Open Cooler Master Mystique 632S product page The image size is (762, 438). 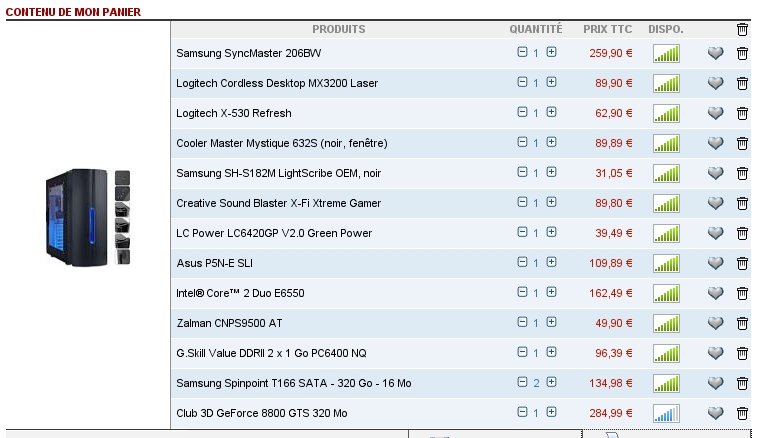pos(282,143)
